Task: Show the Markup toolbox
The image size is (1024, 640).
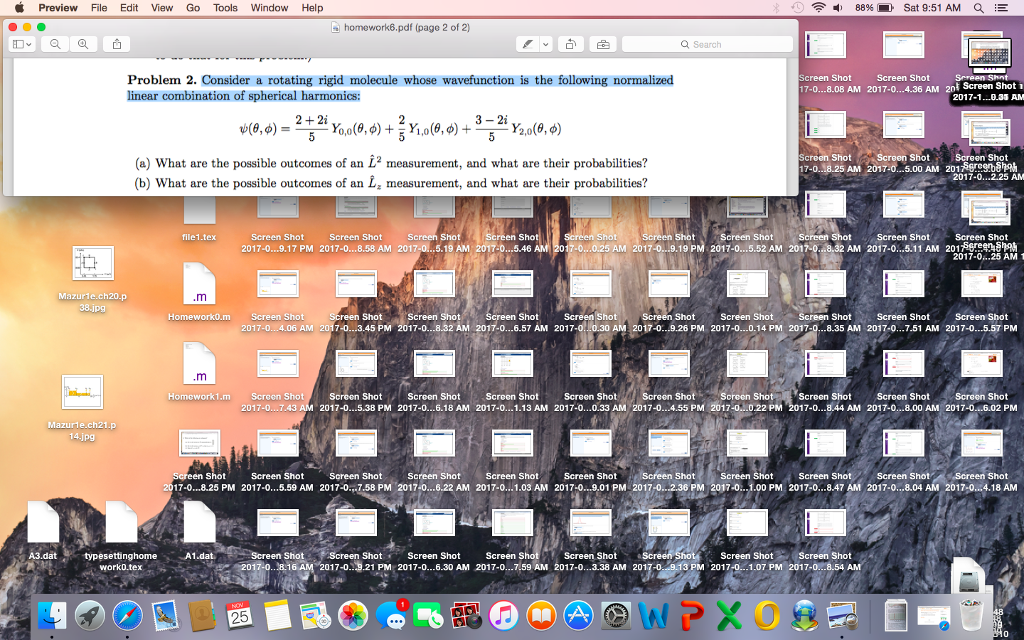Action: coord(602,44)
